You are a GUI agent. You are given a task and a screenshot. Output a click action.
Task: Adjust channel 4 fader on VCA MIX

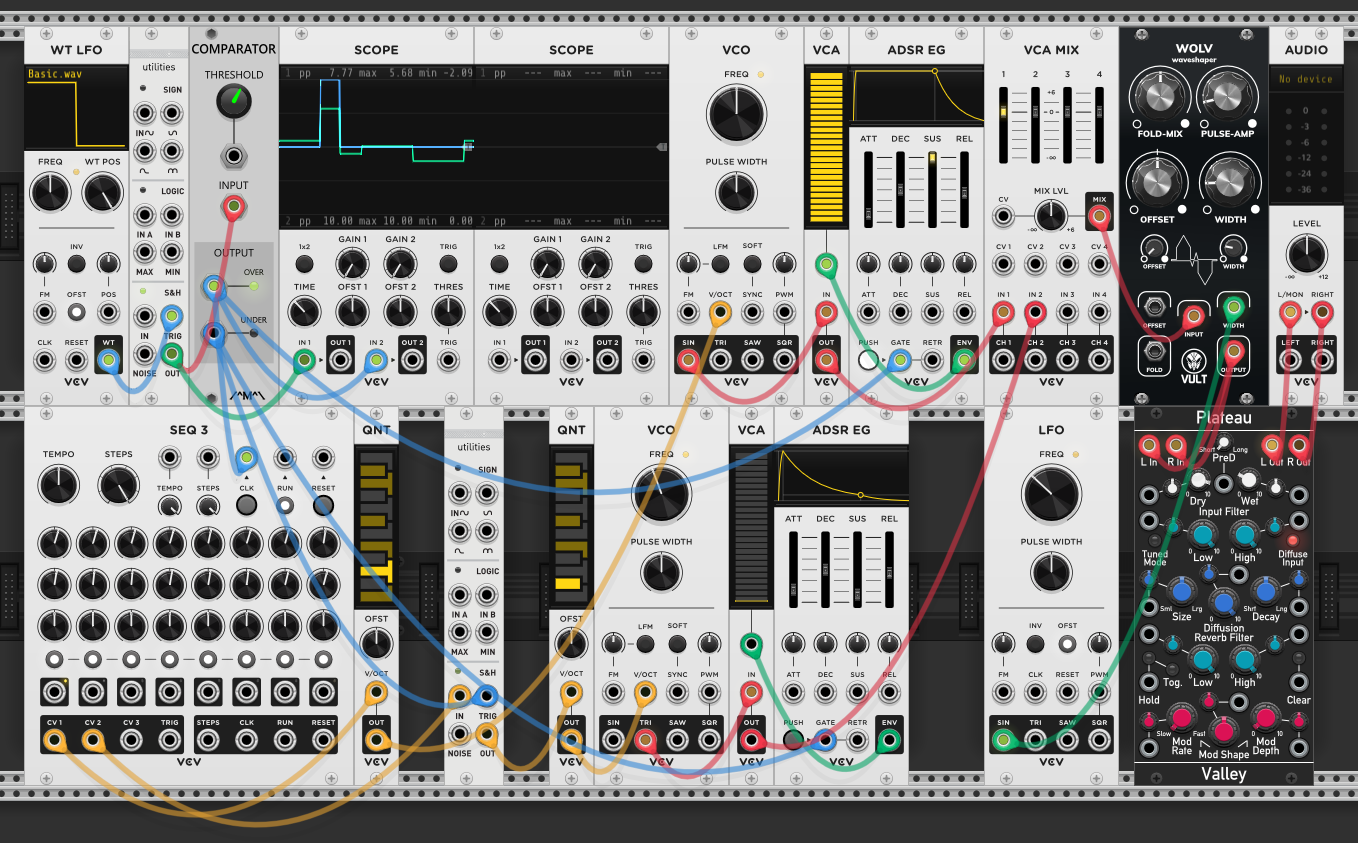click(1099, 123)
